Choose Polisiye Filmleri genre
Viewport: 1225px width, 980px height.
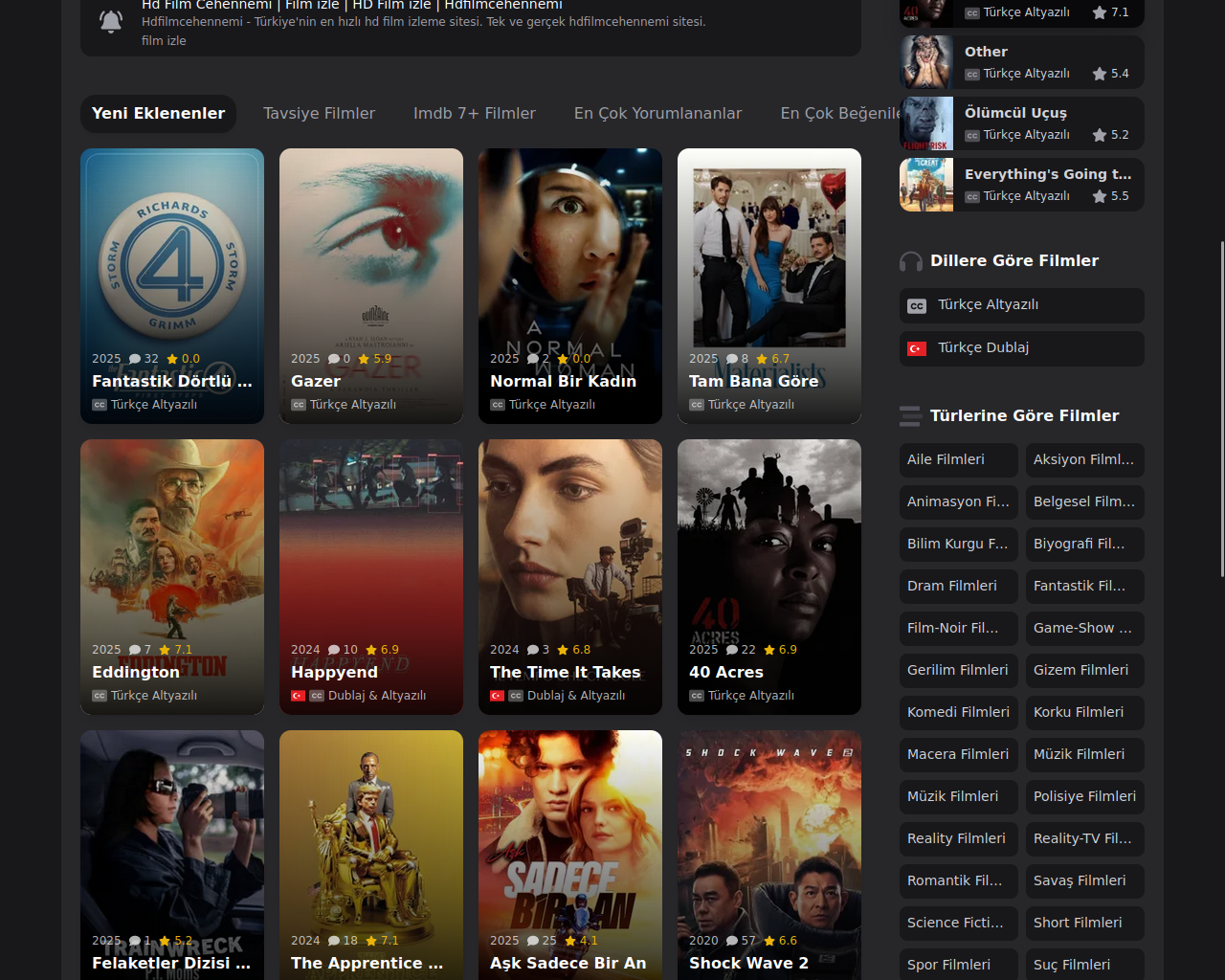(1085, 797)
